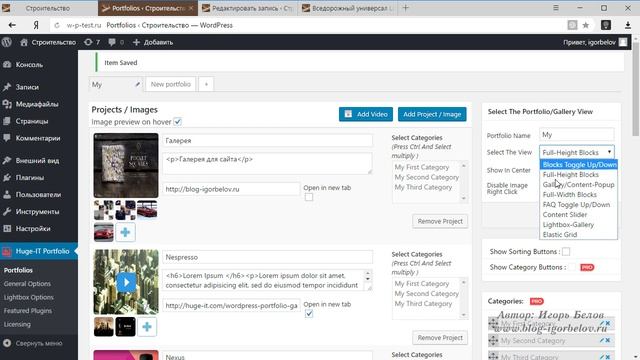
Task: Play the Nespresso video thumbnail
Action: click(x=126, y=282)
